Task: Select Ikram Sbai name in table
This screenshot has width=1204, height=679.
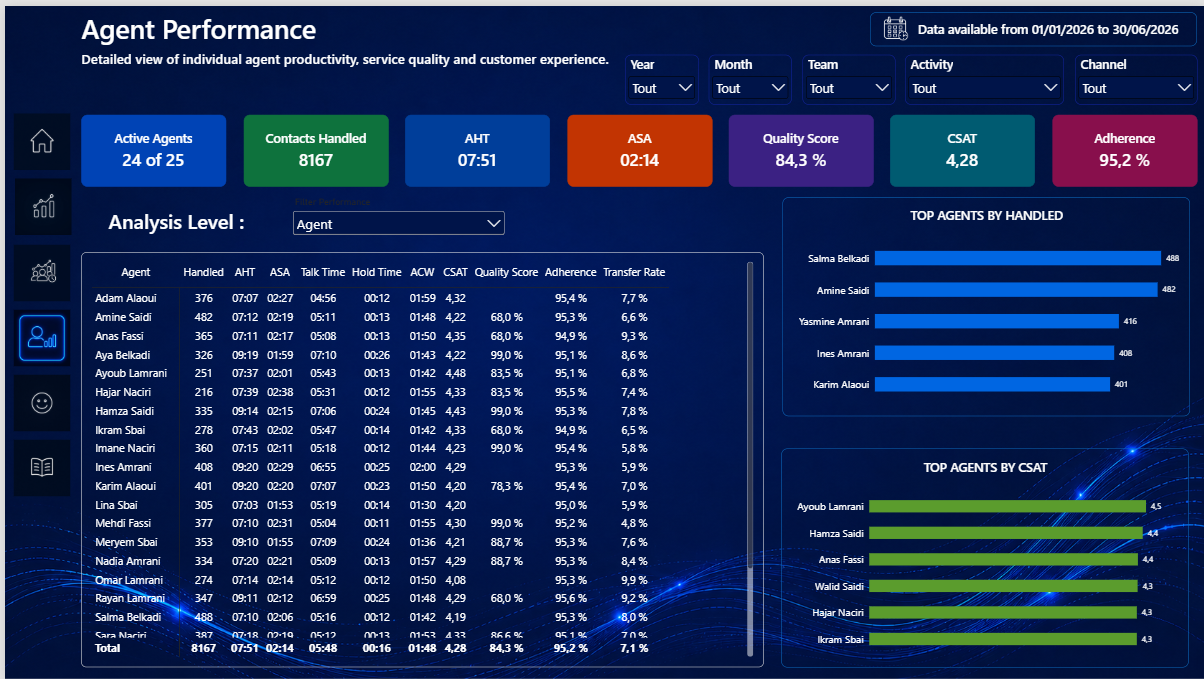Action: (120, 429)
